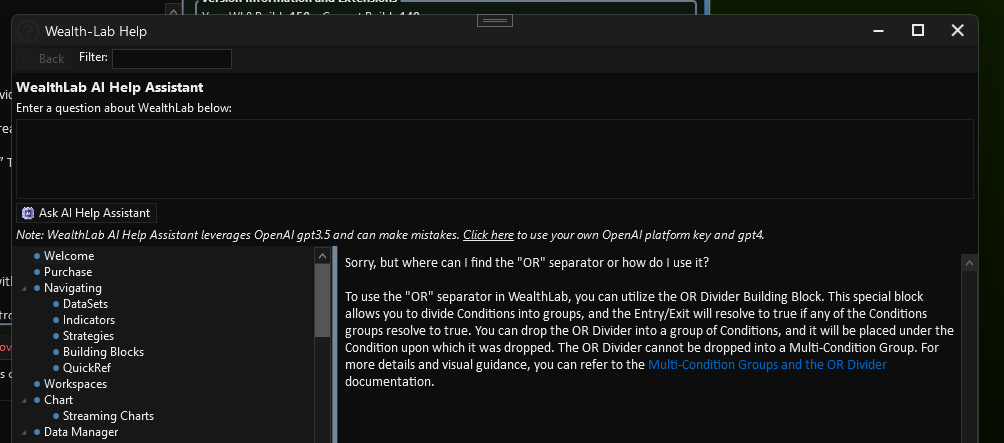
Task: Collapse the Data Manager tree node
Action: tap(24, 433)
